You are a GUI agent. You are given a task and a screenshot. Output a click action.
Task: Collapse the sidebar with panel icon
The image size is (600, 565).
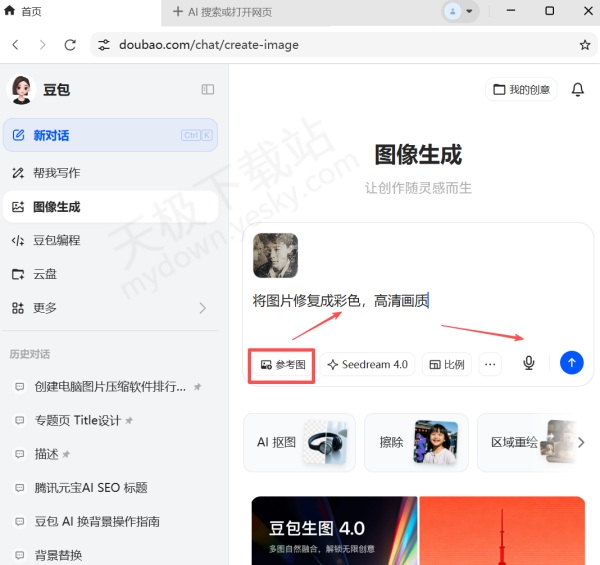208,89
